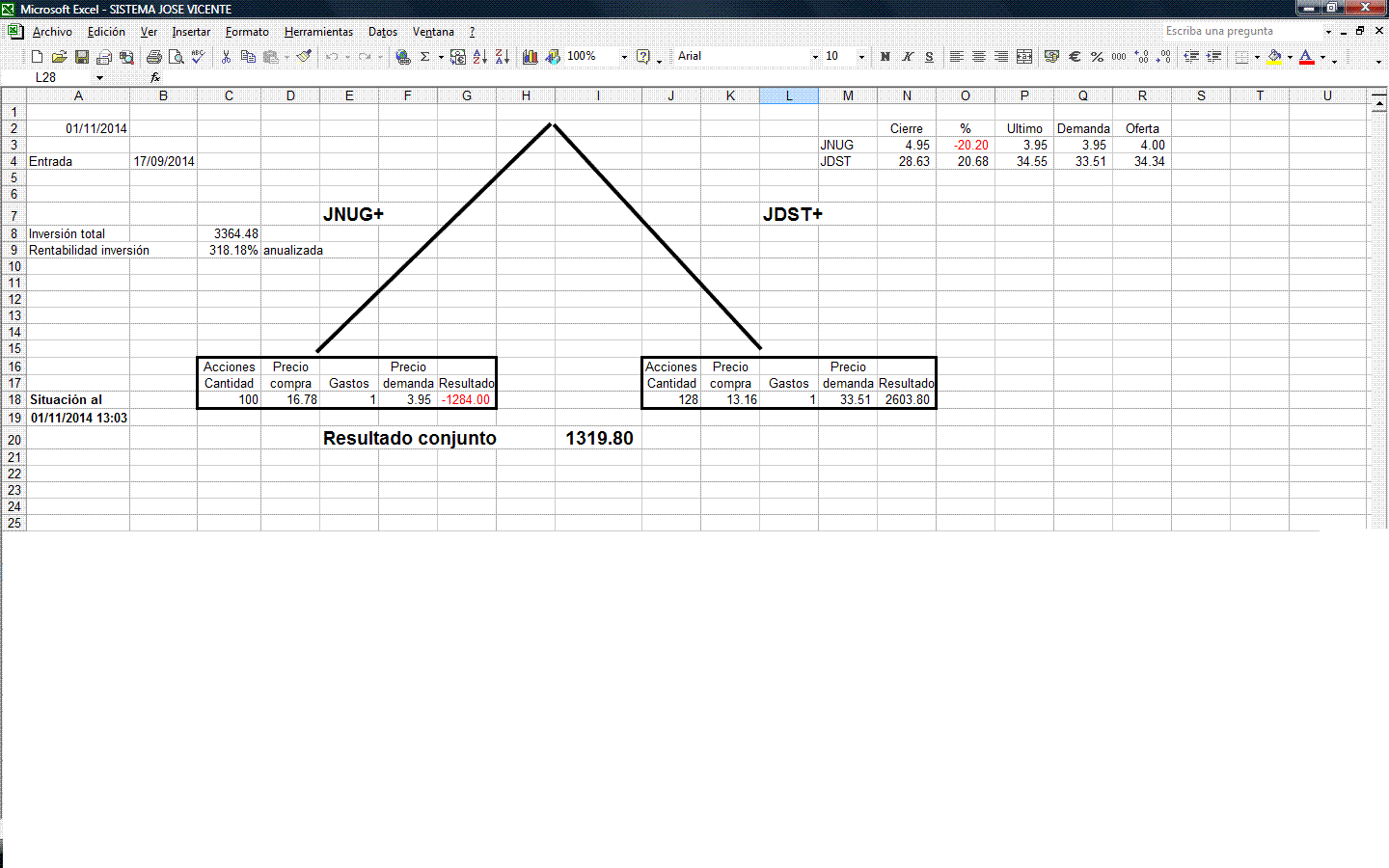Launch the Chart Wizard
The image size is (1389, 868).
click(x=530, y=57)
